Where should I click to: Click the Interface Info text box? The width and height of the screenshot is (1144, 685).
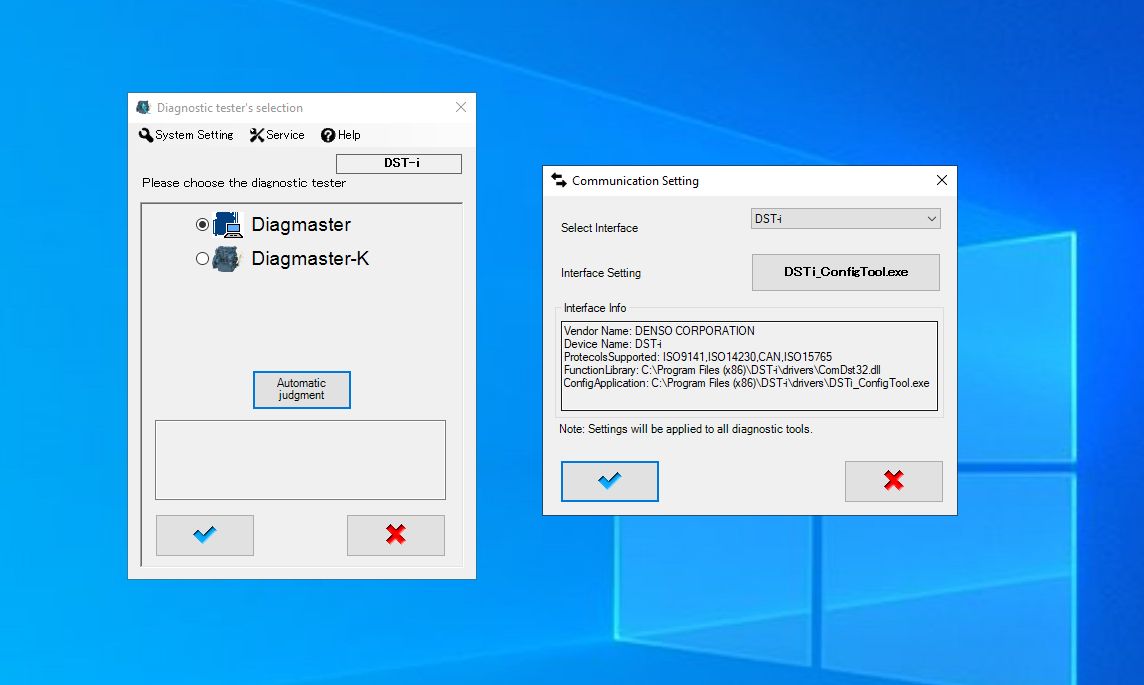749,365
